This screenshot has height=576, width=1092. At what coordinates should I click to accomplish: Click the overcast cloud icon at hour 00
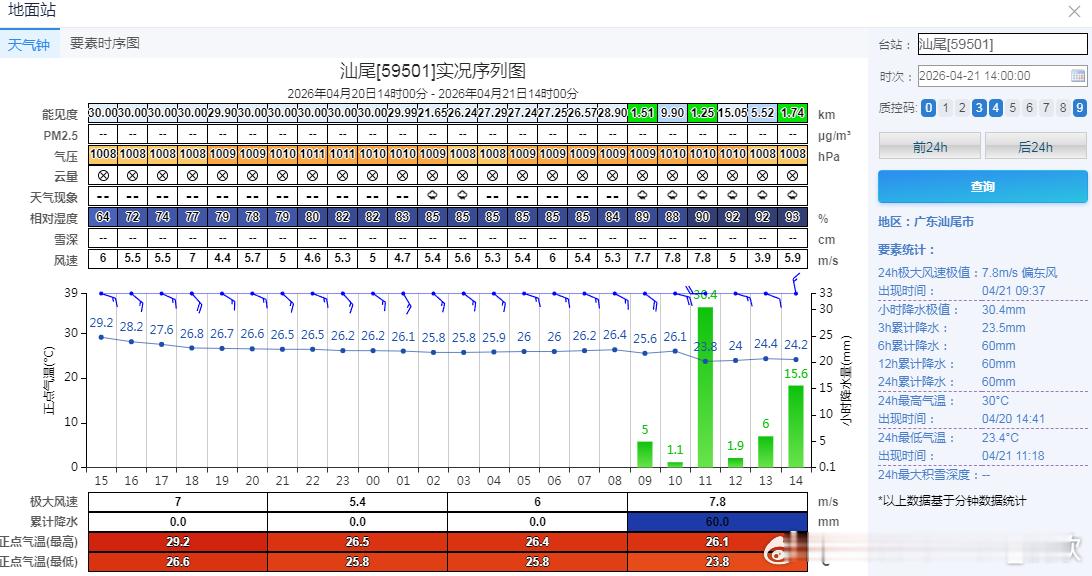373,176
